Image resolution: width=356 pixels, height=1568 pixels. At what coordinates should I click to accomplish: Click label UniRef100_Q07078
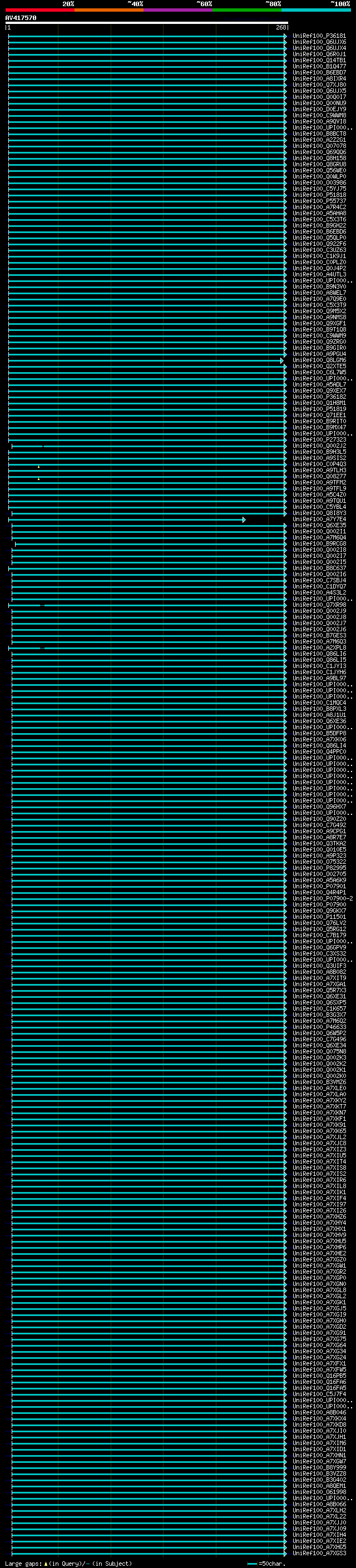click(319, 146)
